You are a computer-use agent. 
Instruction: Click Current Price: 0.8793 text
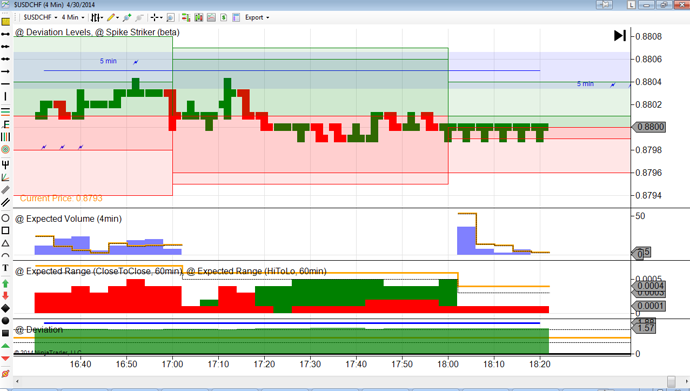pos(61,198)
